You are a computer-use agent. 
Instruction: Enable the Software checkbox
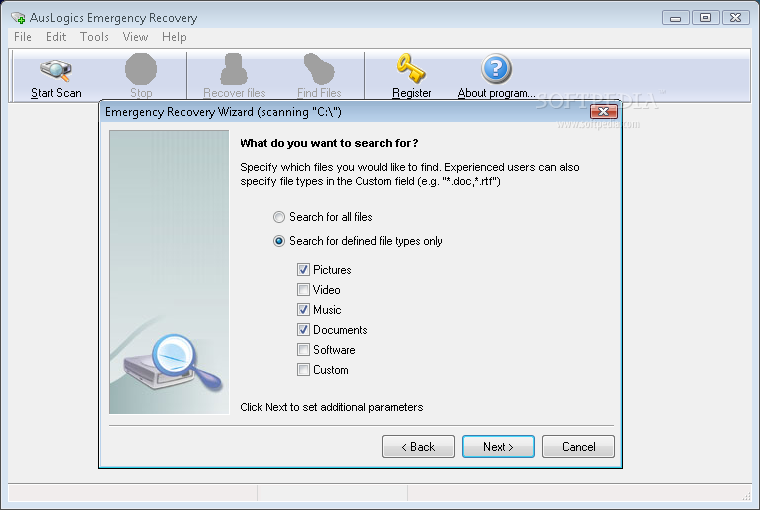[x=303, y=350]
